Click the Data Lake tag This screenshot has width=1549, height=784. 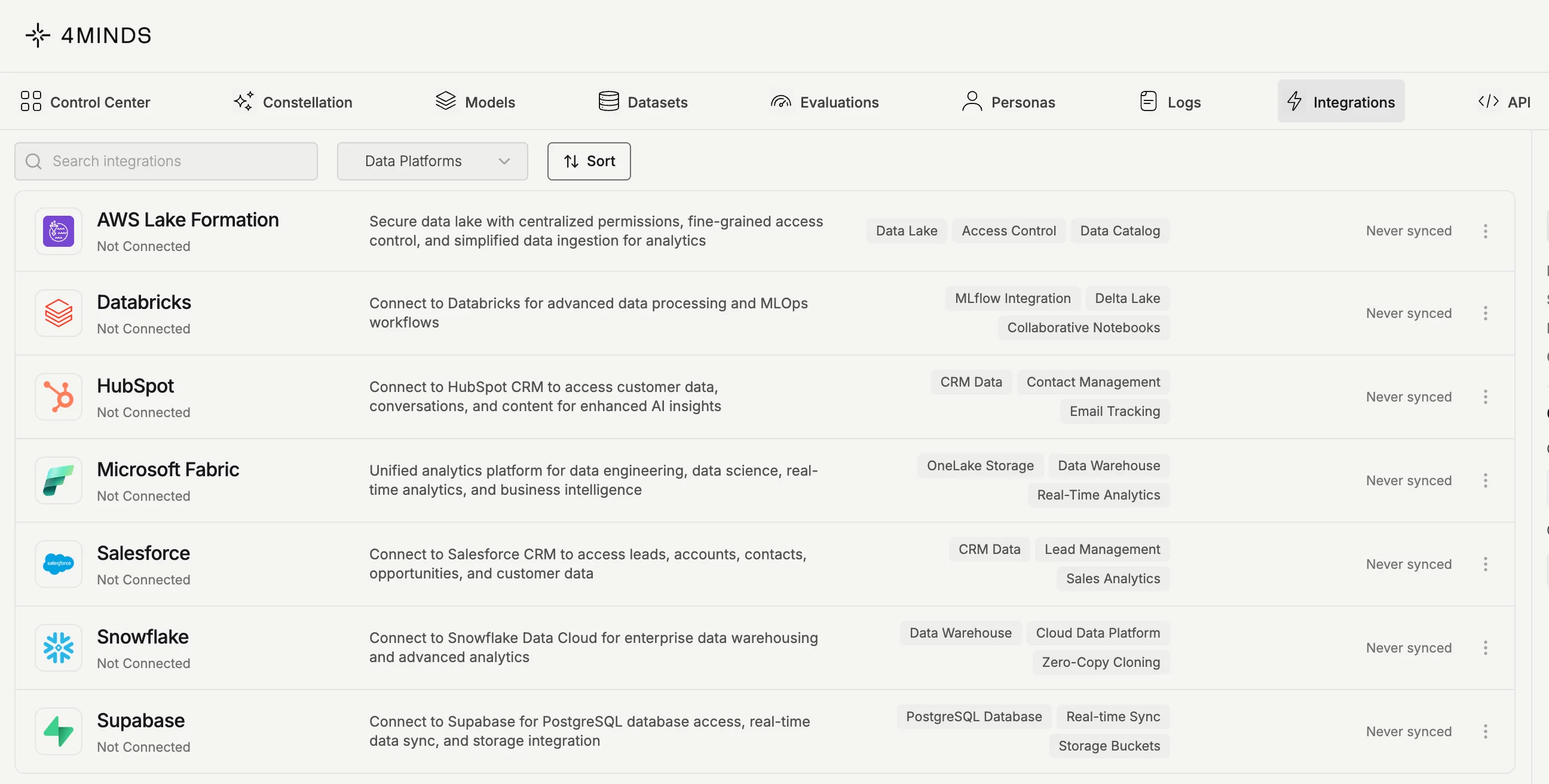(x=906, y=231)
